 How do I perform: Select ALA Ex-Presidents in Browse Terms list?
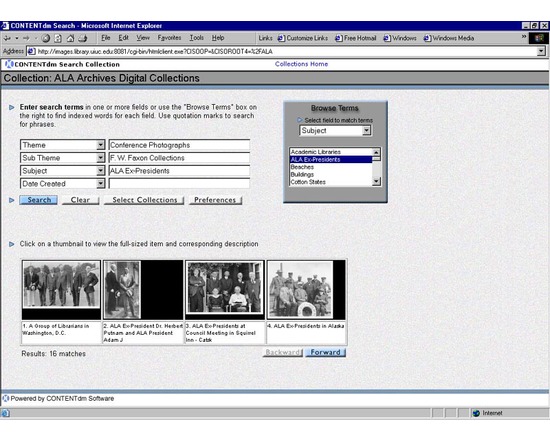click(330, 159)
